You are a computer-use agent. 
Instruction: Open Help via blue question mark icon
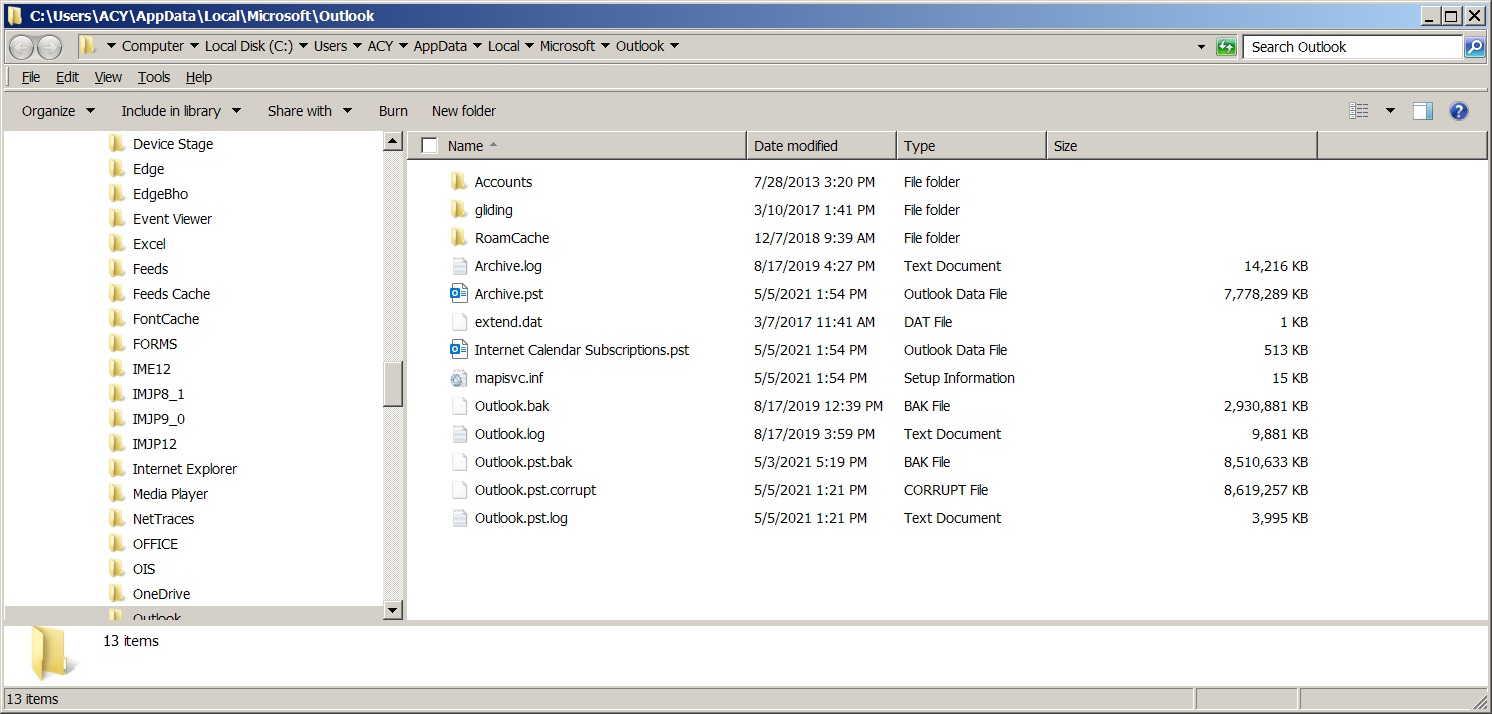(x=1459, y=111)
